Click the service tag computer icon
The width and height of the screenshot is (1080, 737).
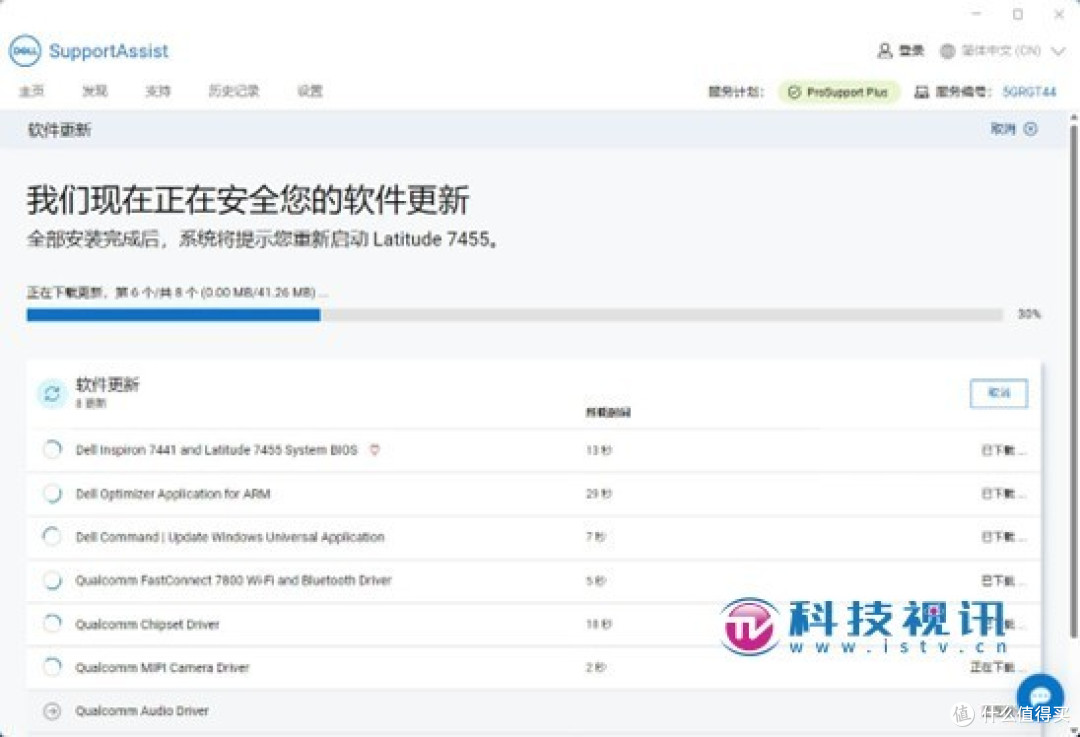click(x=921, y=92)
